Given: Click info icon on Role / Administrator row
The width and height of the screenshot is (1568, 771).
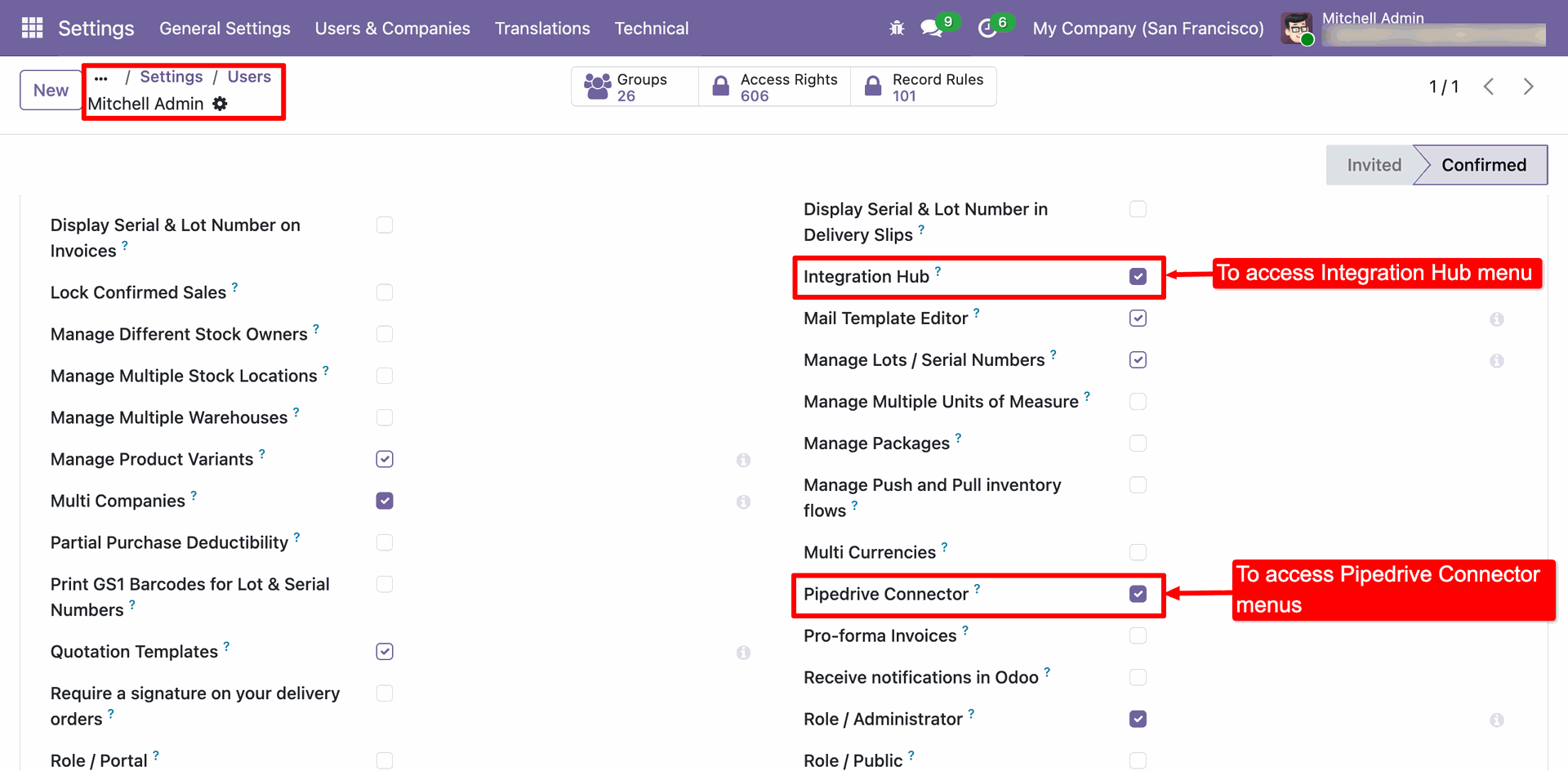Looking at the screenshot, I should 1496,720.
